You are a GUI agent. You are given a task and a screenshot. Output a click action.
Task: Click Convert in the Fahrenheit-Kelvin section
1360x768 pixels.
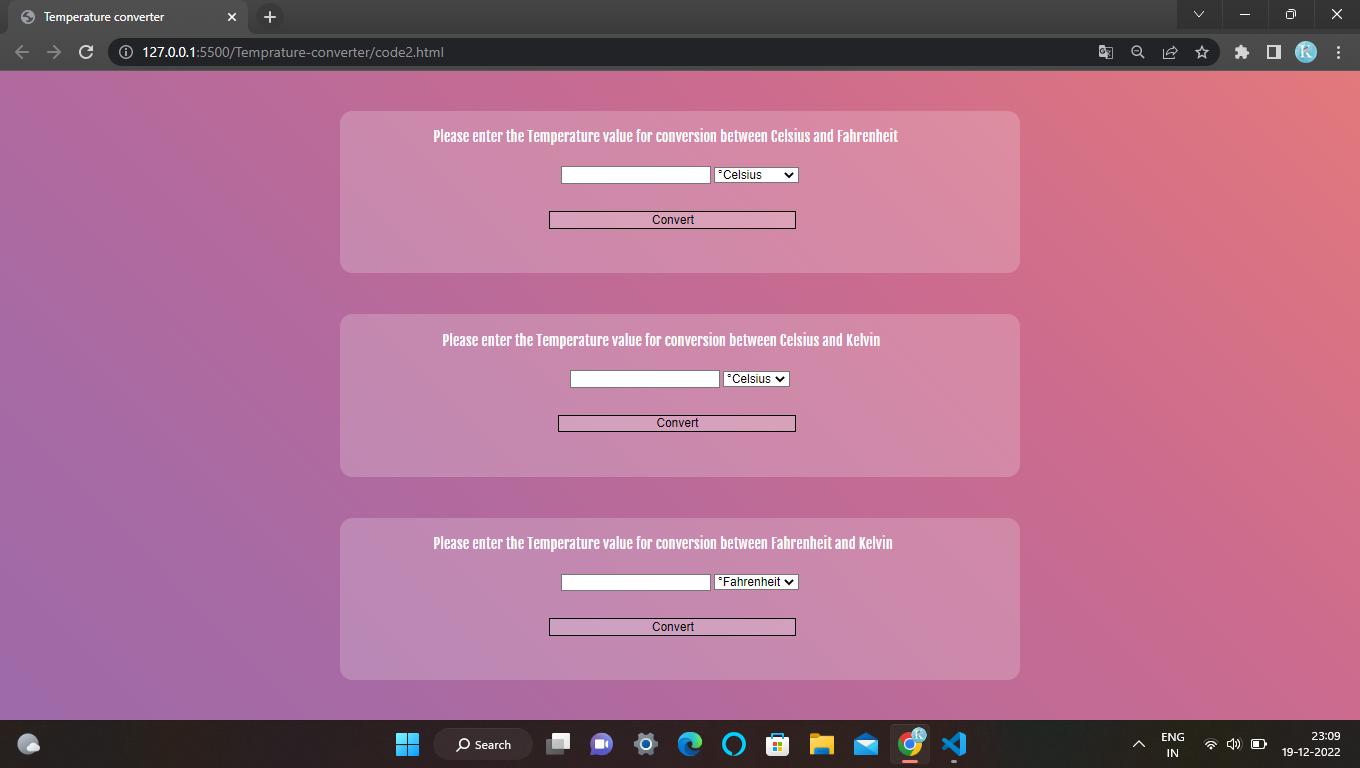671,626
